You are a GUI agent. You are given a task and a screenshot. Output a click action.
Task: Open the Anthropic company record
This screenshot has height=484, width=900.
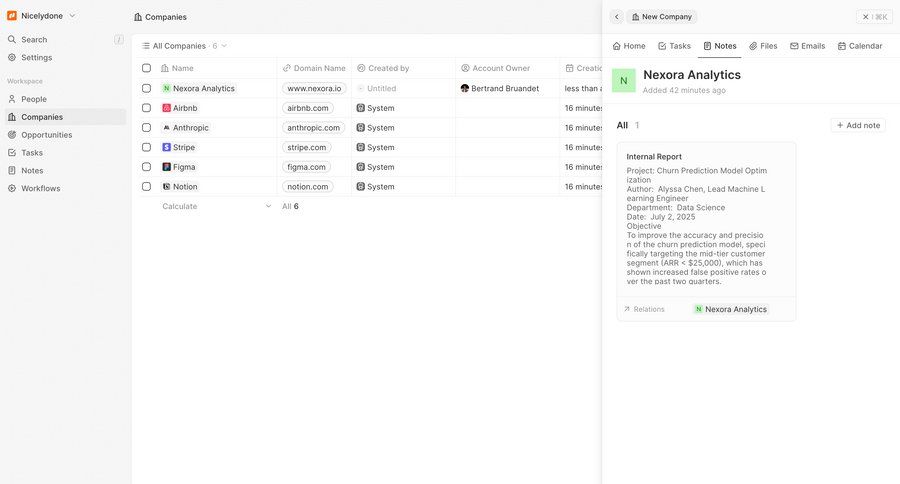pyautogui.click(x=185, y=127)
